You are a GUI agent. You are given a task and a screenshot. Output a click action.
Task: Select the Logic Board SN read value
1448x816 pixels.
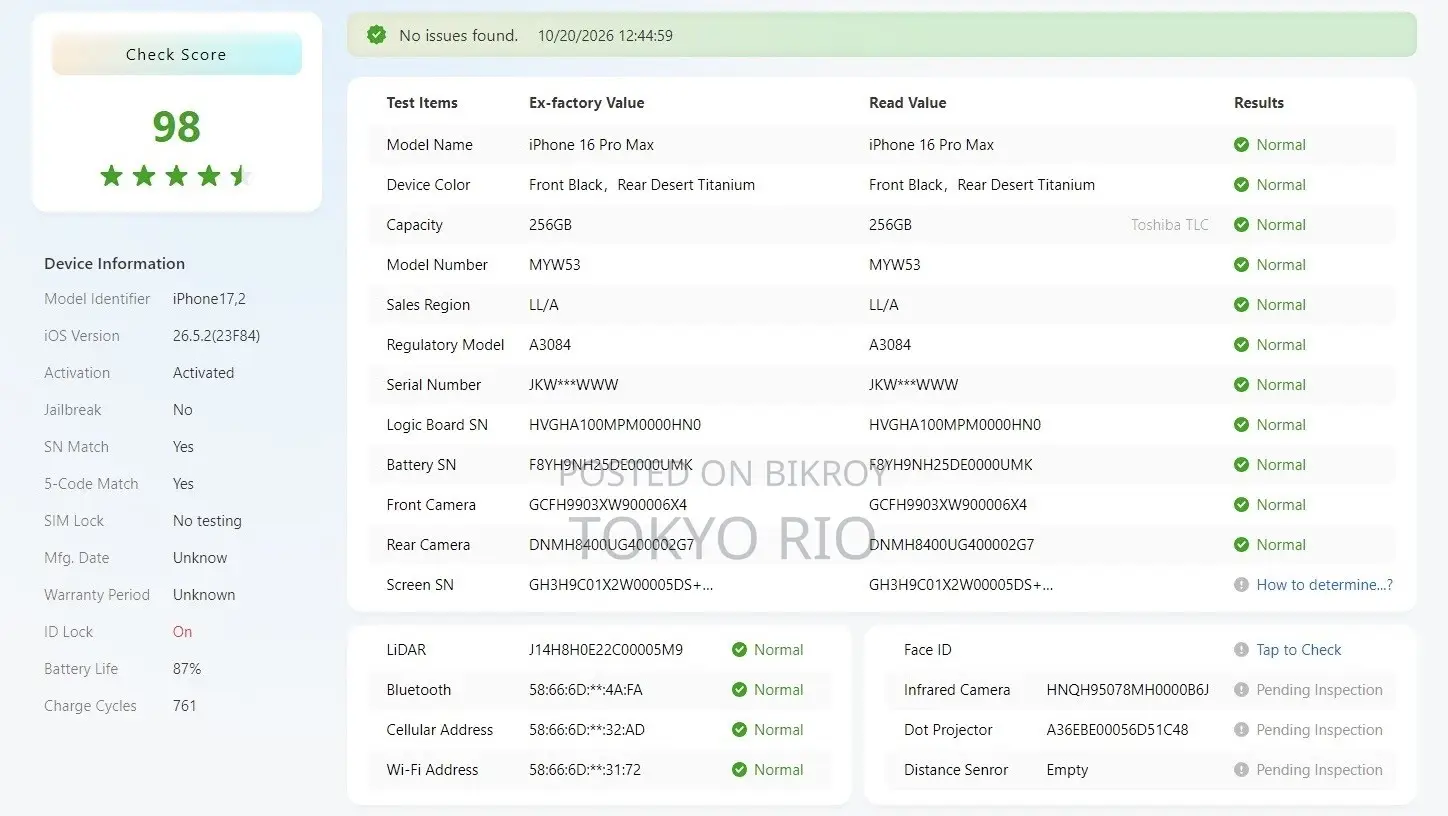[x=955, y=425]
